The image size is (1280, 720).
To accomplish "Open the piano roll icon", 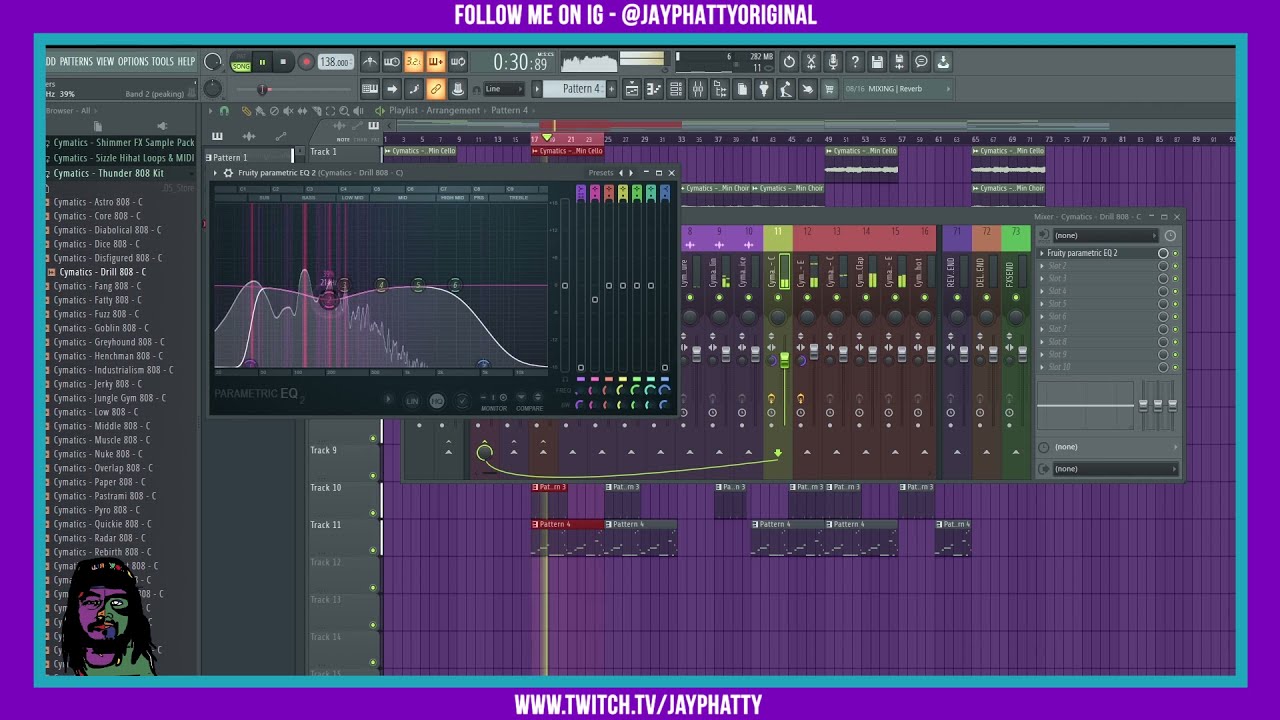I will 654,89.
